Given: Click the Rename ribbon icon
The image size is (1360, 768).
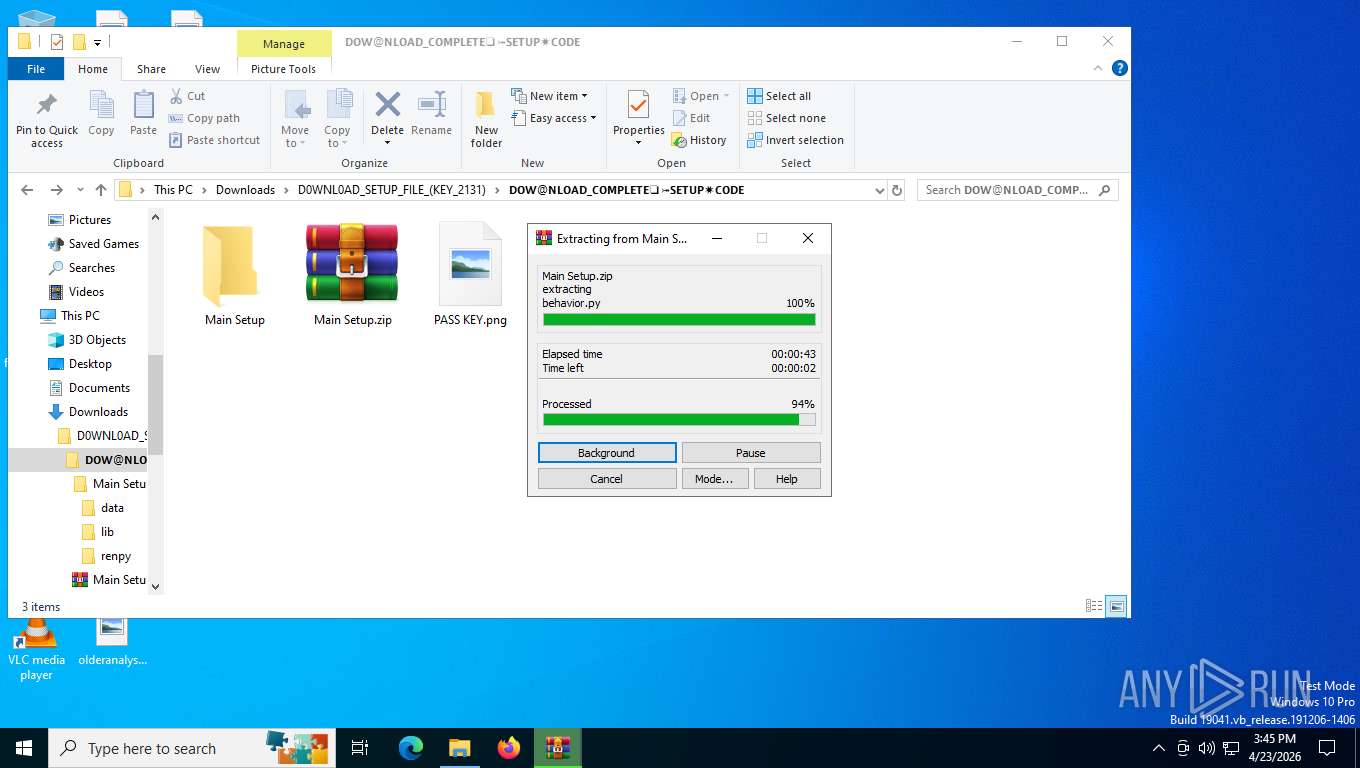Looking at the screenshot, I should (431, 113).
